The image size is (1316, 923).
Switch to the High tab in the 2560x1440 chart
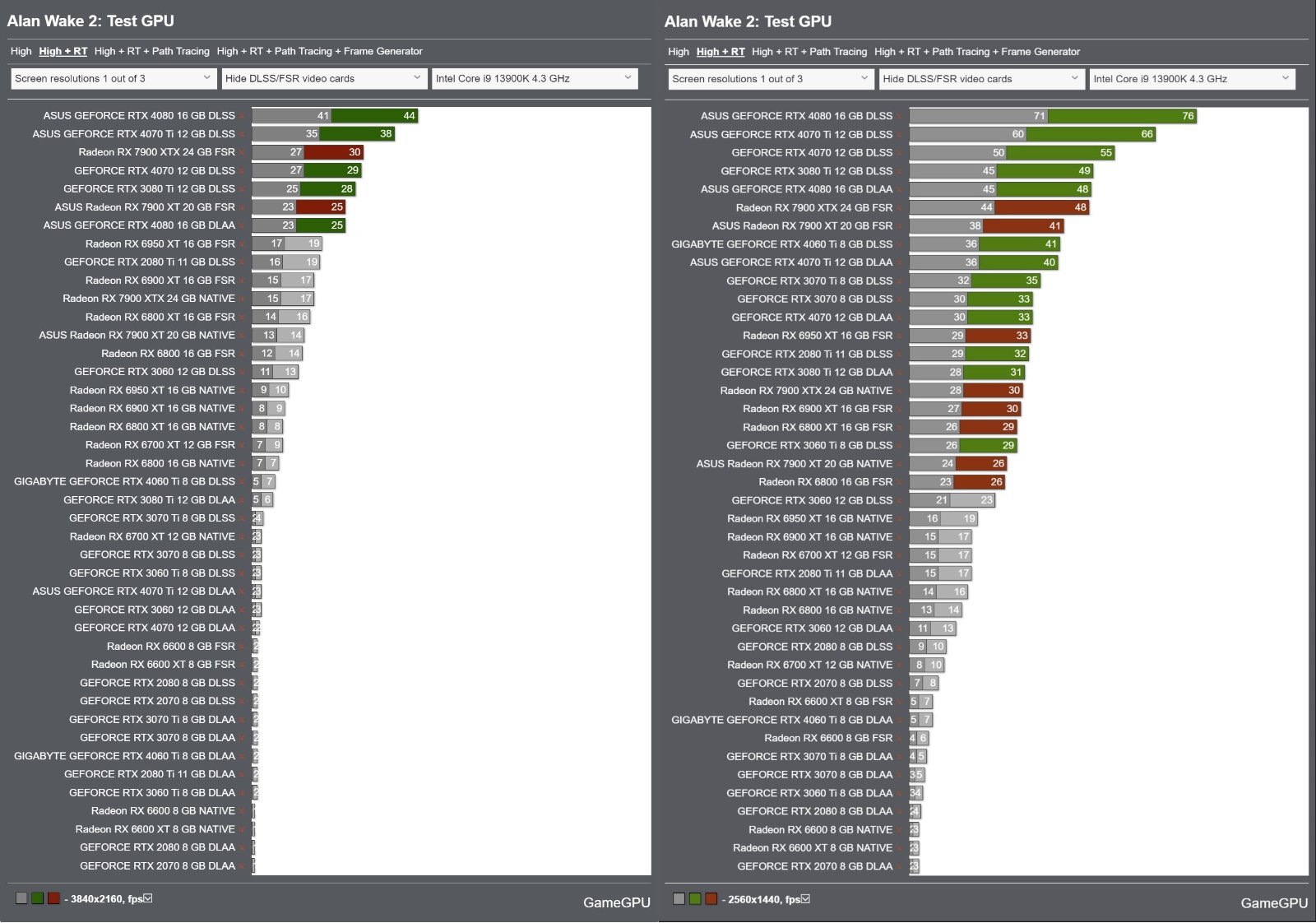coord(679,52)
